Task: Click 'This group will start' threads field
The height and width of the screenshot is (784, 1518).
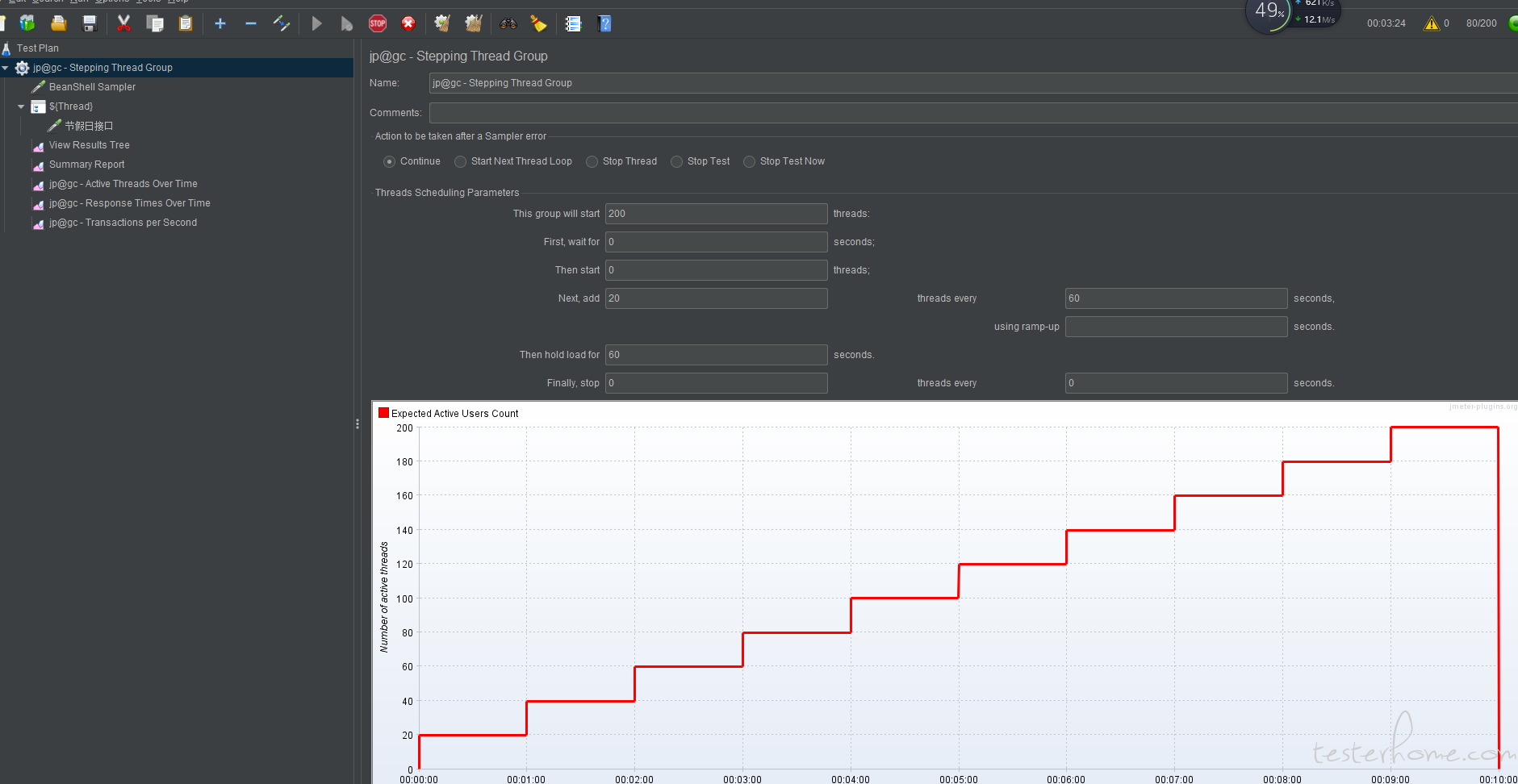Action: pos(717,214)
